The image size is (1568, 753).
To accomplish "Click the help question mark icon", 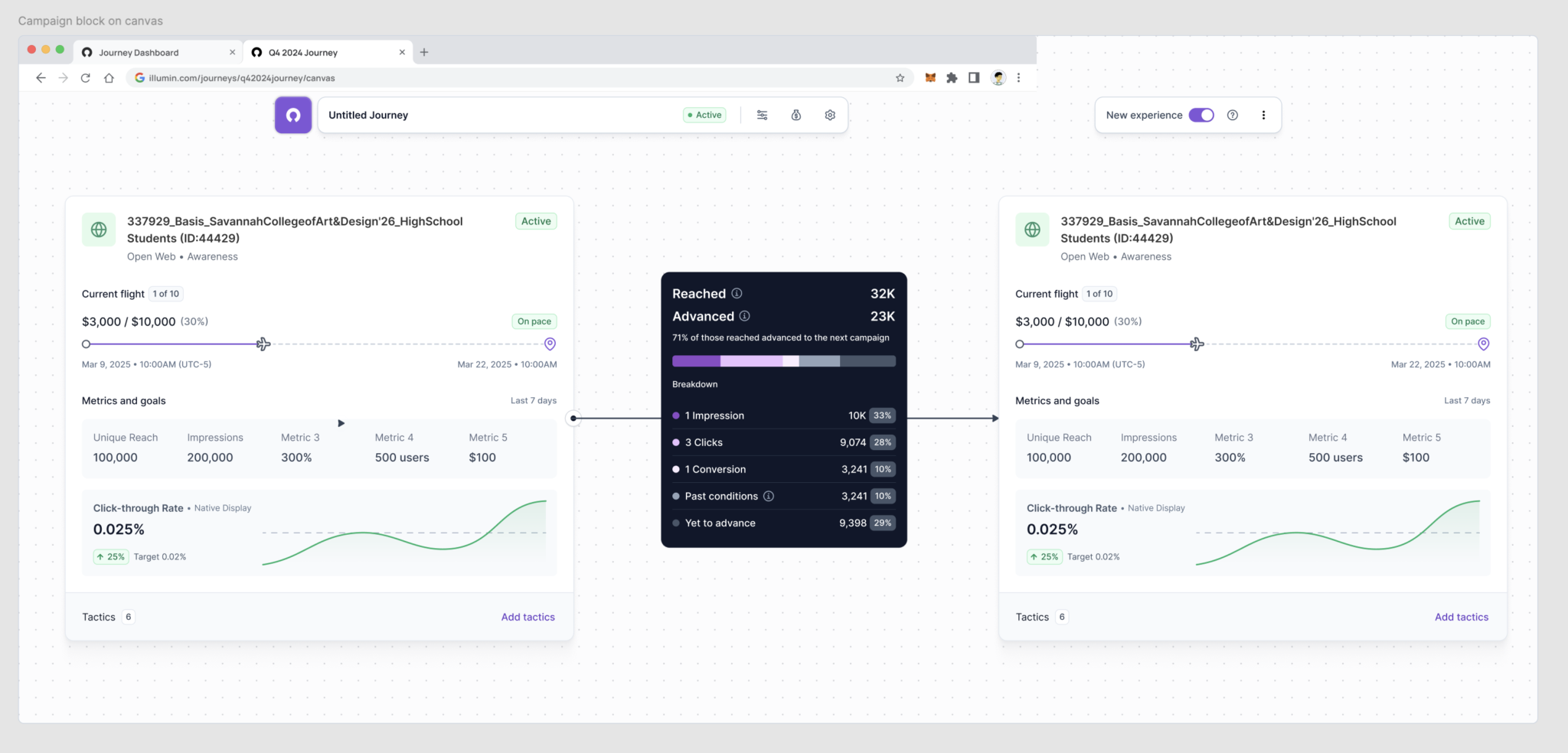I will 1233,115.
